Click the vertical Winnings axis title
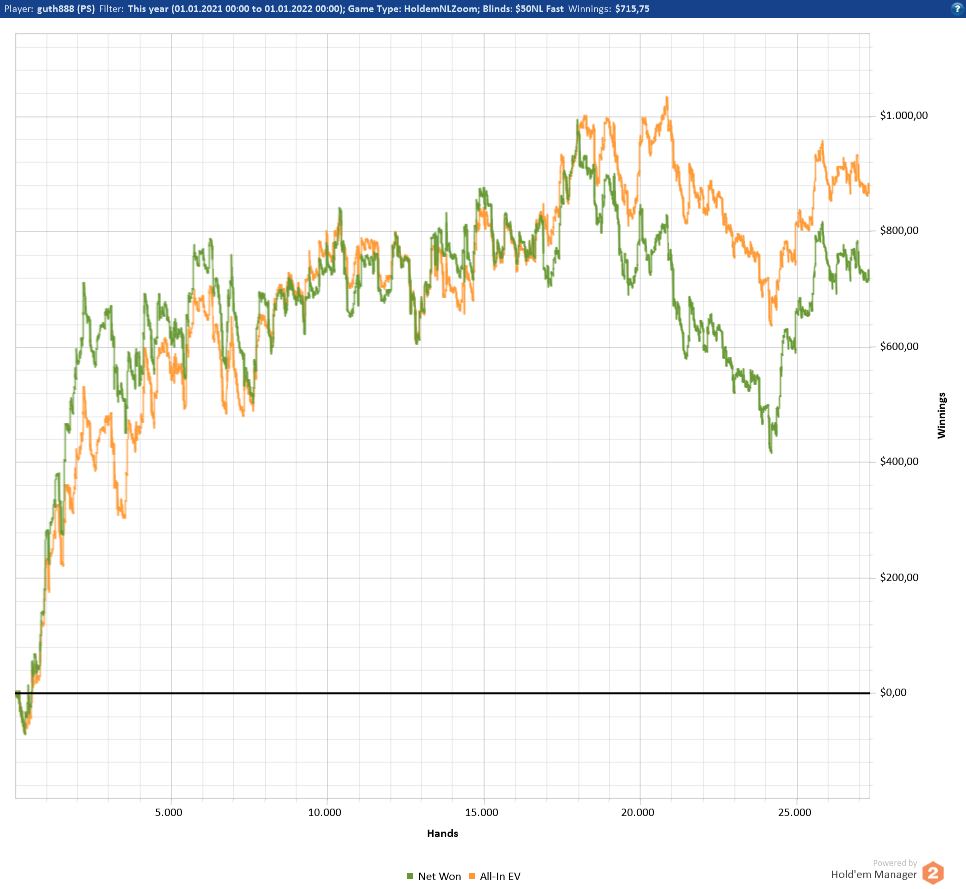 941,415
